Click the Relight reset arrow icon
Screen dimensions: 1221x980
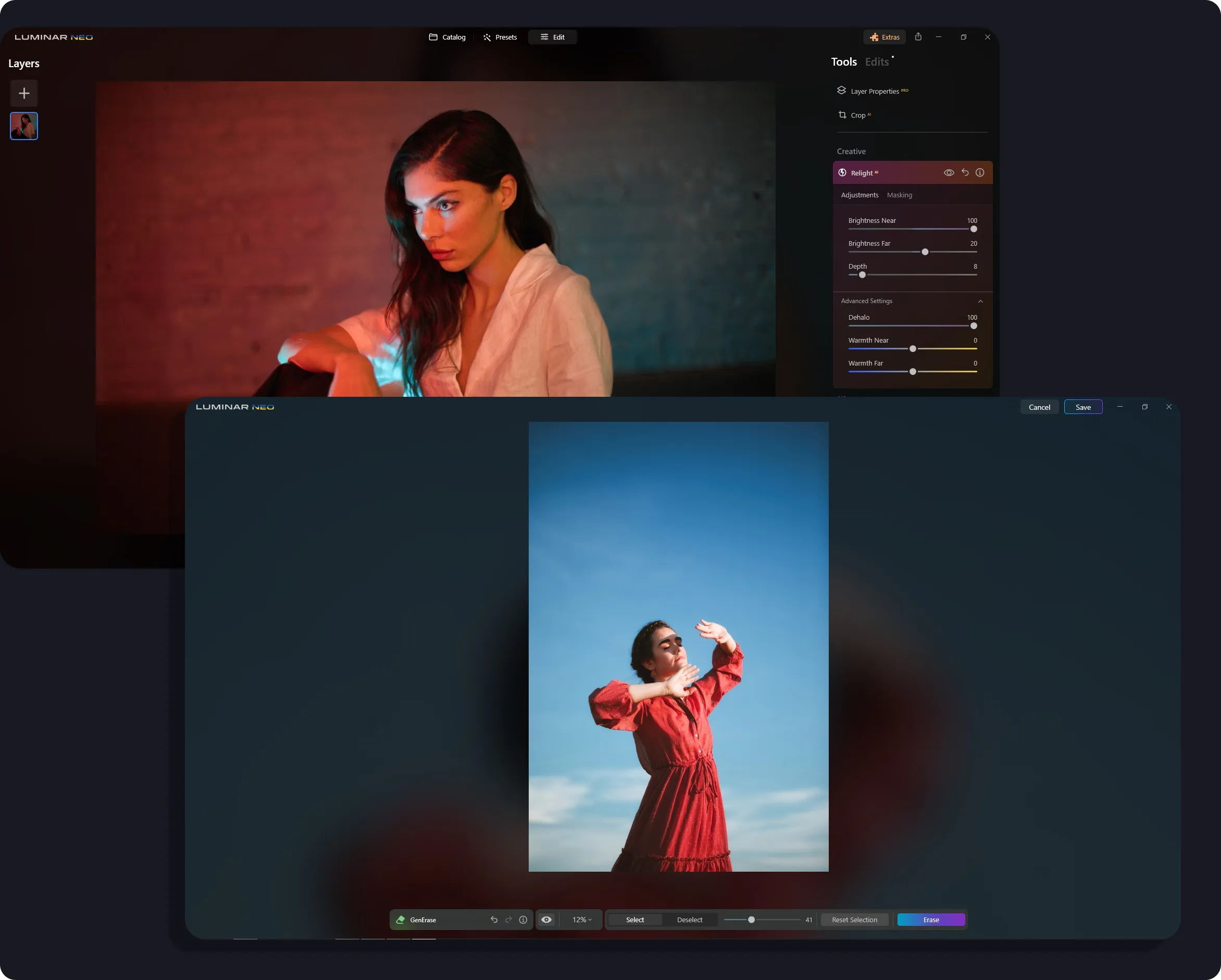point(965,173)
